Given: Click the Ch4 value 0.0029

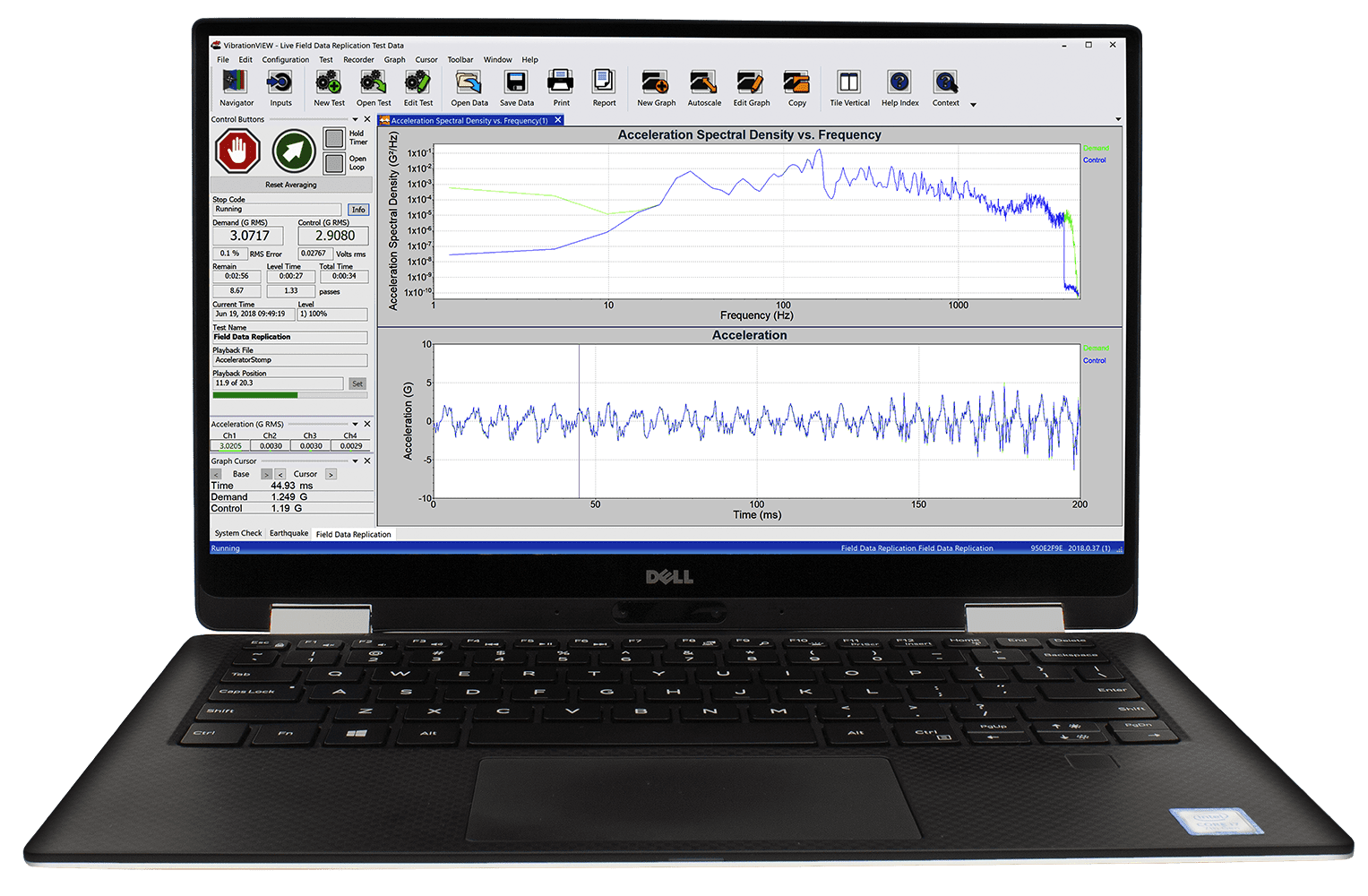Looking at the screenshot, I should coord(351,445).
